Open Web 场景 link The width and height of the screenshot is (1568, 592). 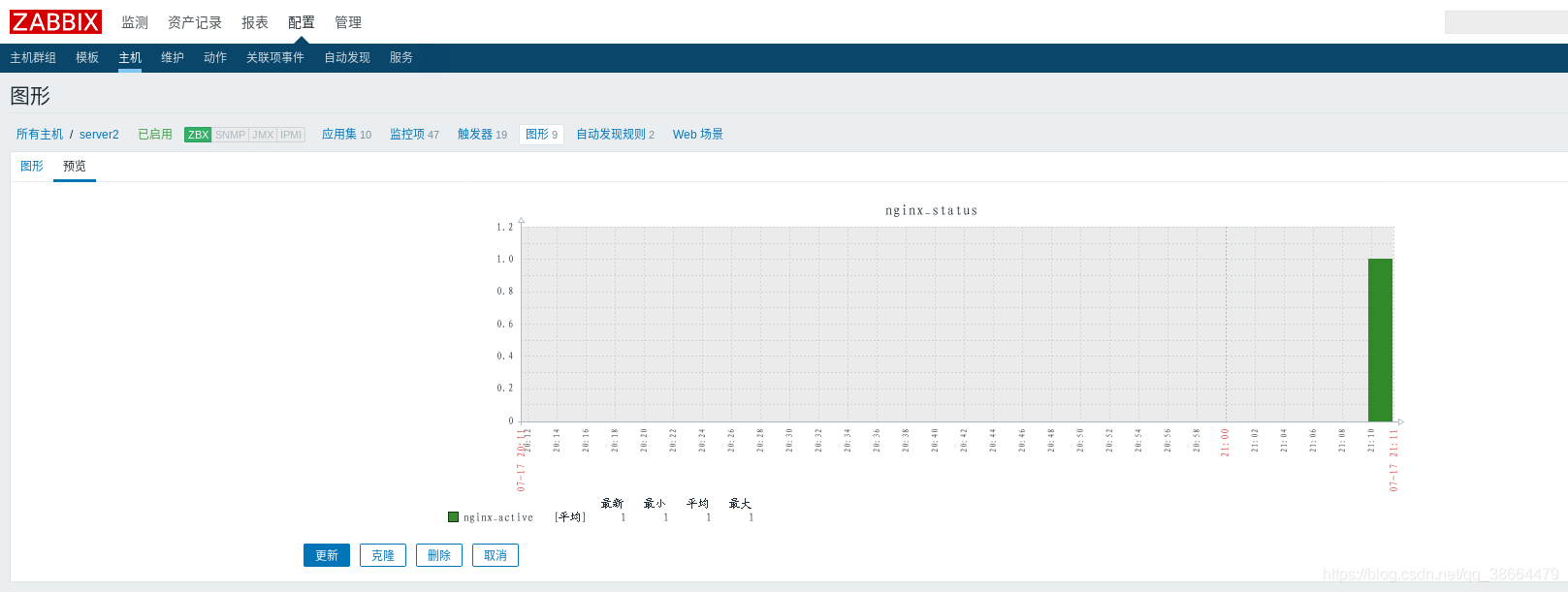(x=698, y=135)
